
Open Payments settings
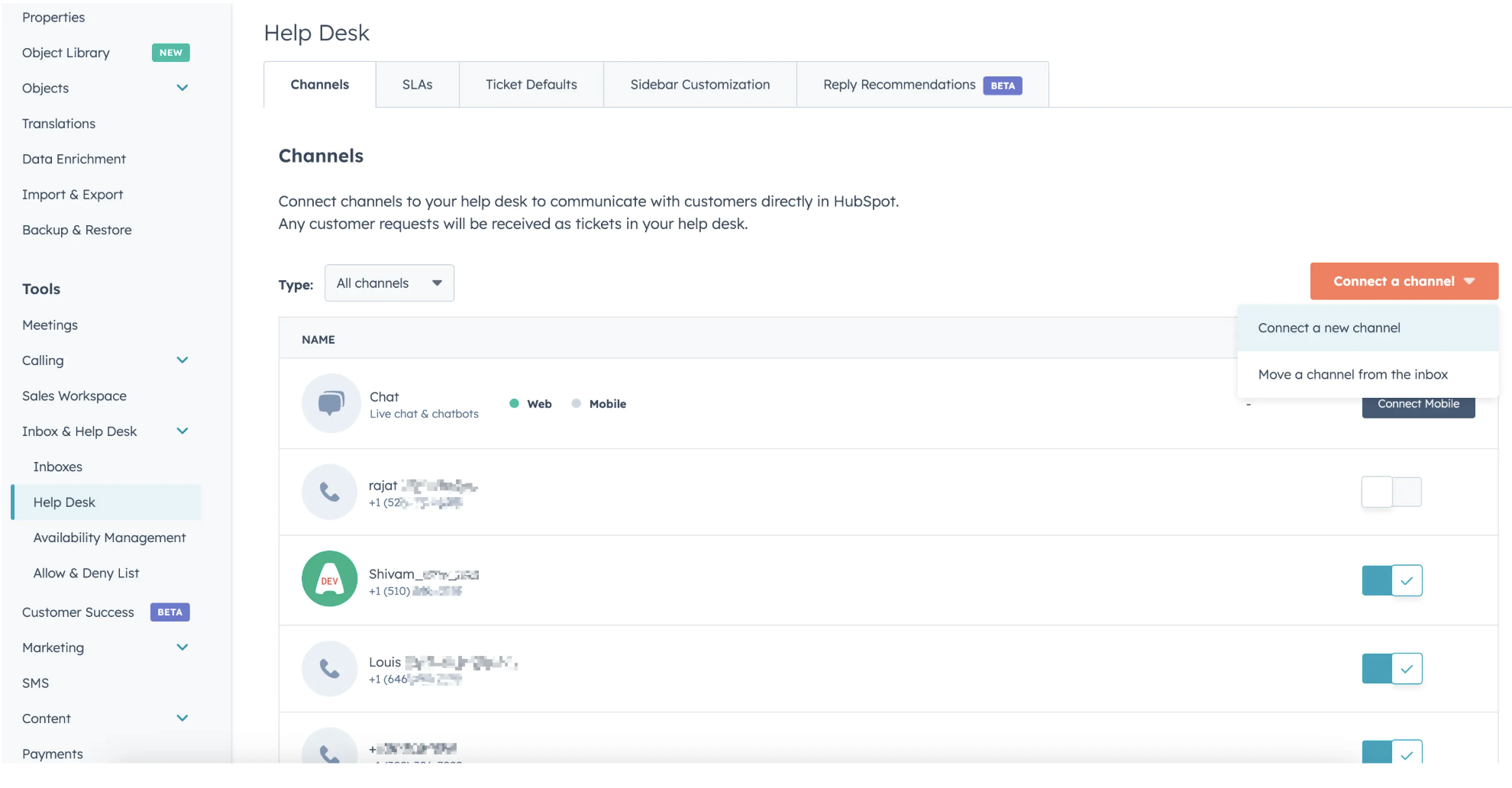click(x=53, y=754)
